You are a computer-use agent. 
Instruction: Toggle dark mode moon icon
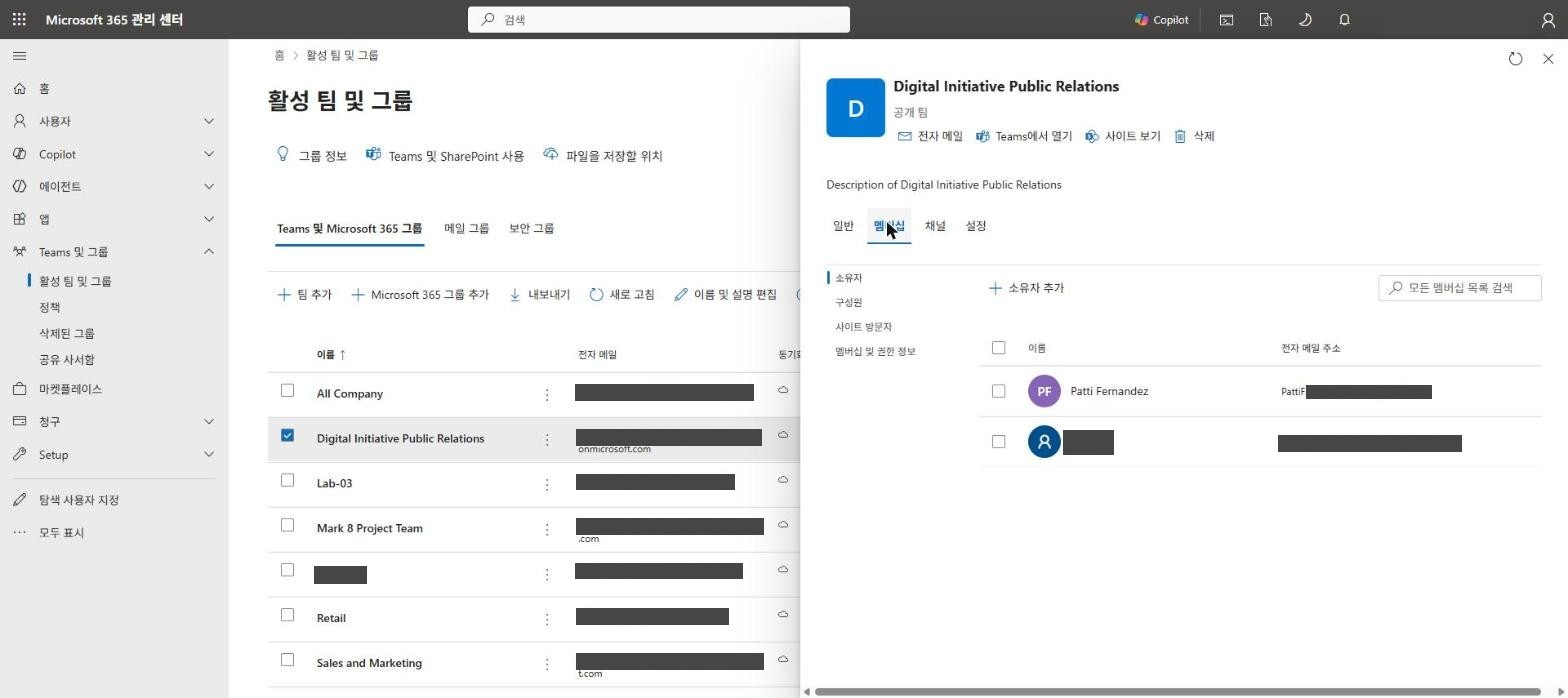(1305, 19)
